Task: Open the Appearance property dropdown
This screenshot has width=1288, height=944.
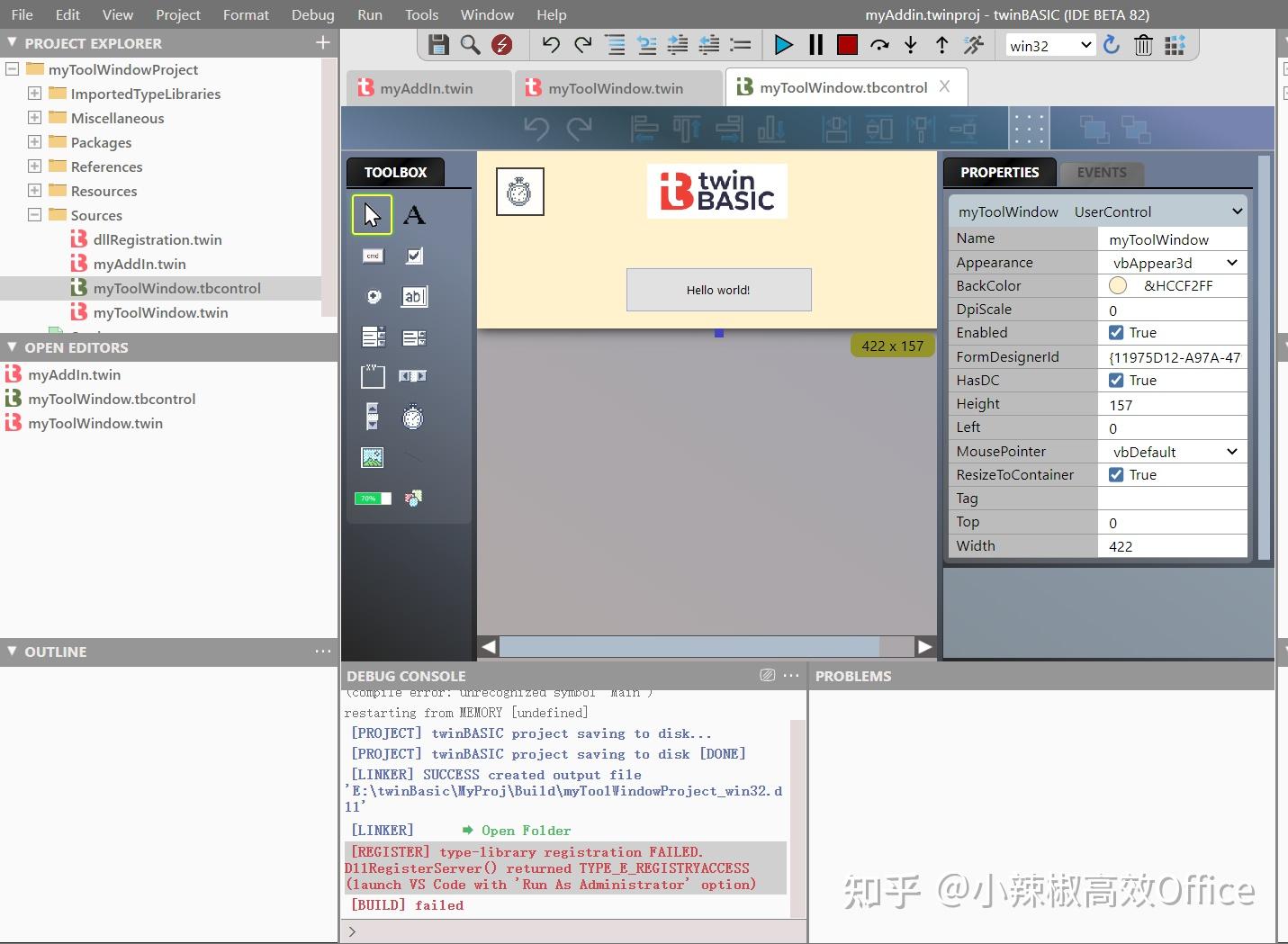Action: (x=1230, y=262)
